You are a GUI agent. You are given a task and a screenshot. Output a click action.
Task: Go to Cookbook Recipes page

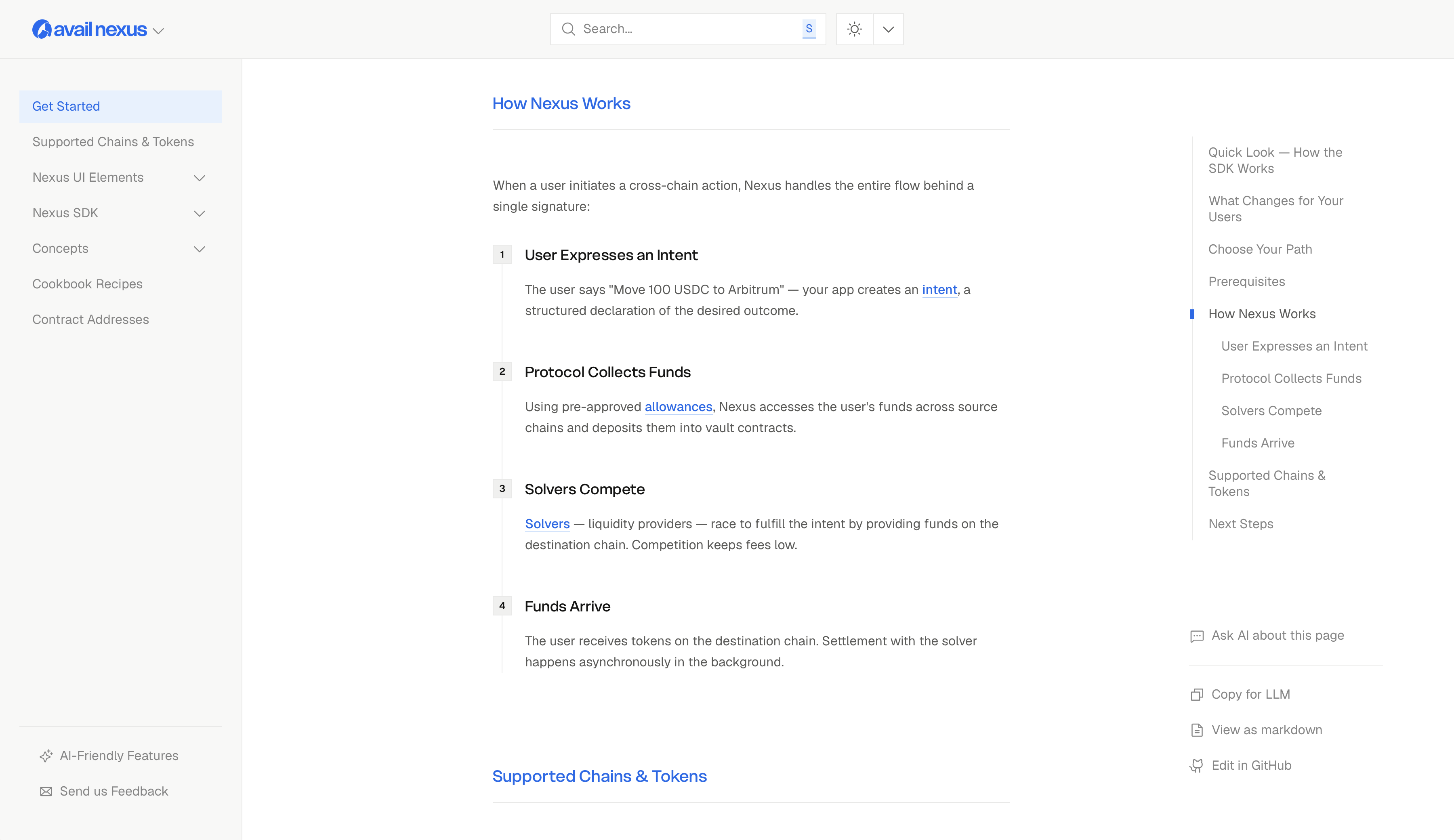[x=88, y=284]
